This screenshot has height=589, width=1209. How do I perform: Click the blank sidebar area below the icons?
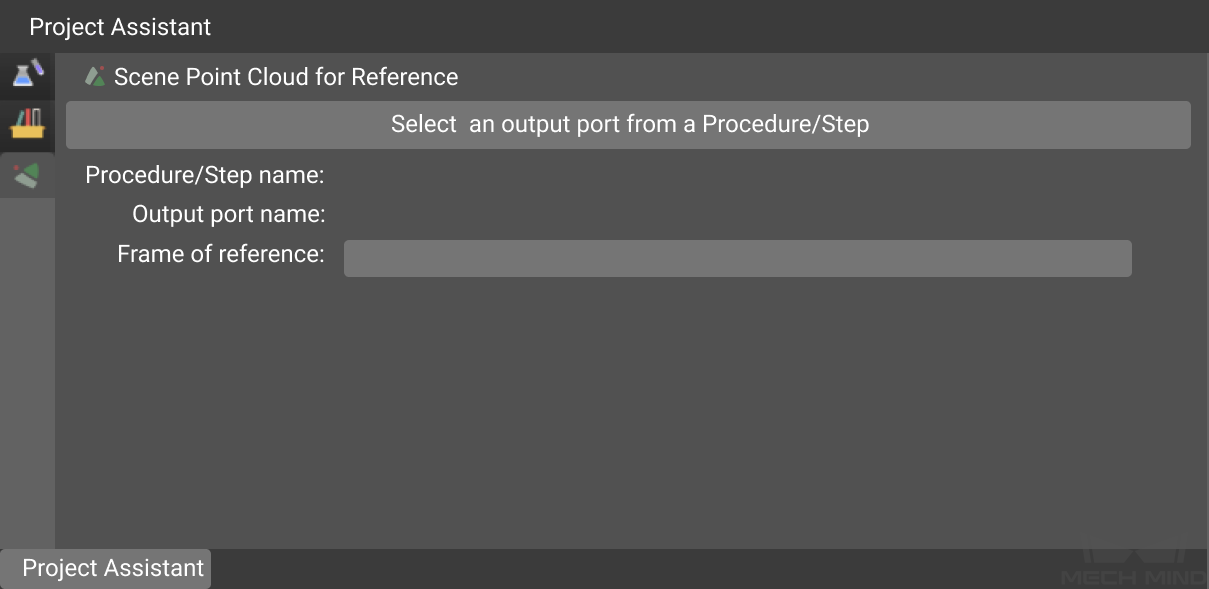click(x=27, y=372)
